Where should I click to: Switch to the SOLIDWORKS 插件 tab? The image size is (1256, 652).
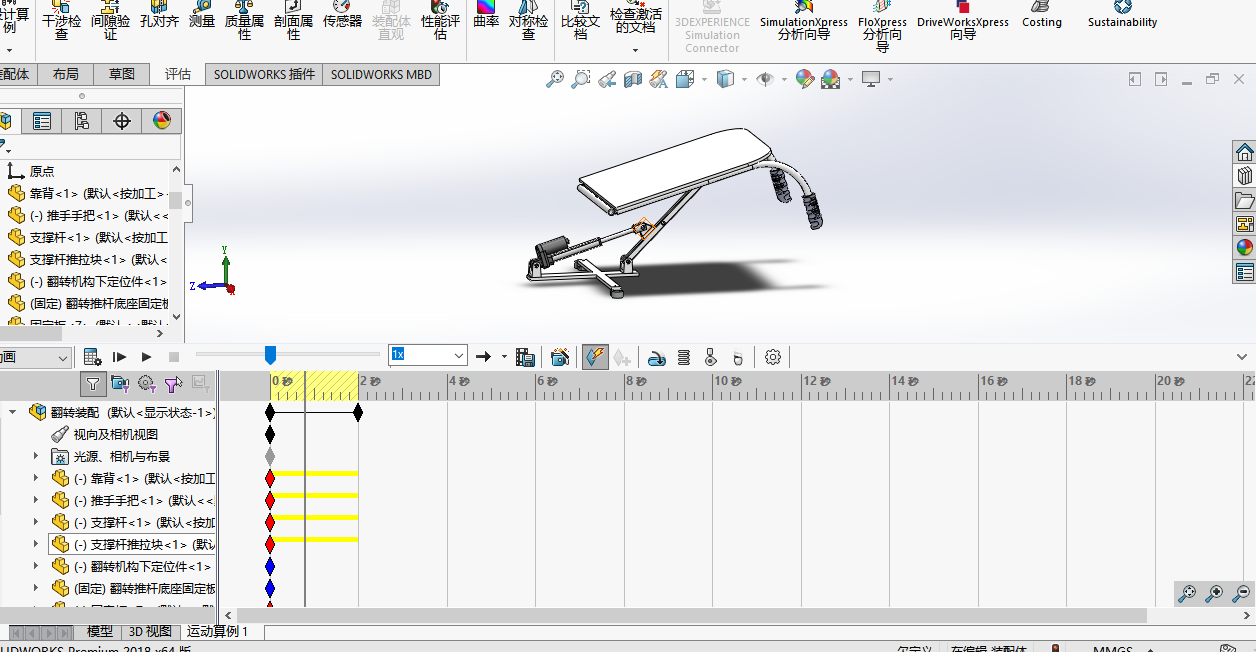tap(264, 74)
